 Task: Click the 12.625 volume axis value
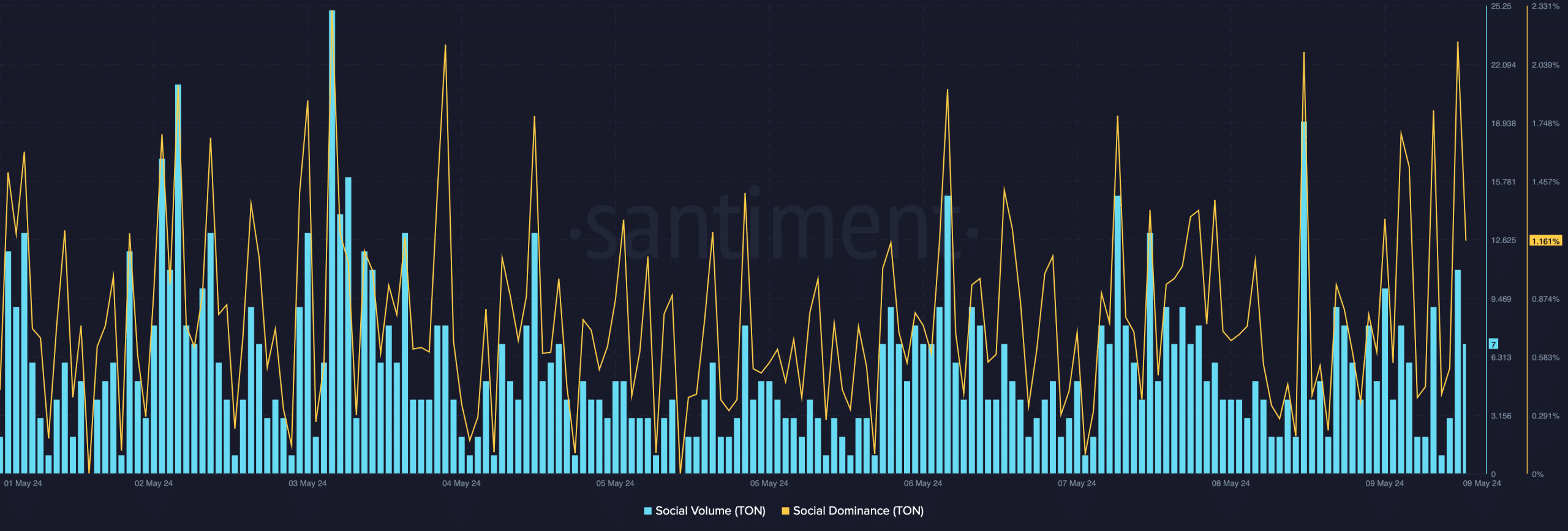1504,240
